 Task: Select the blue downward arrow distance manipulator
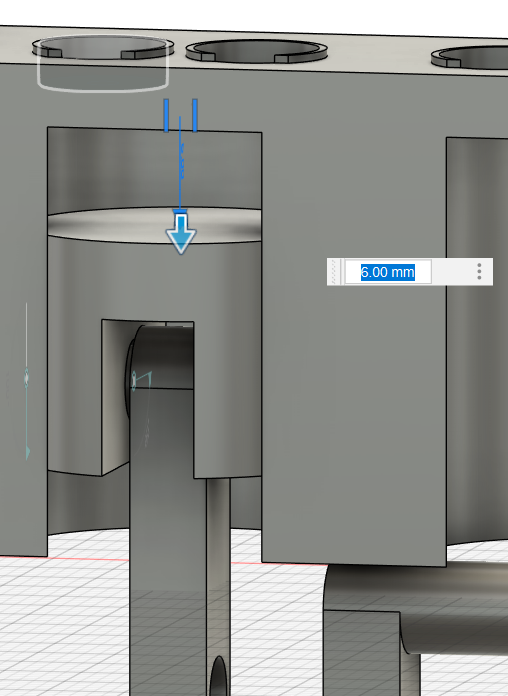pos(181,233)
